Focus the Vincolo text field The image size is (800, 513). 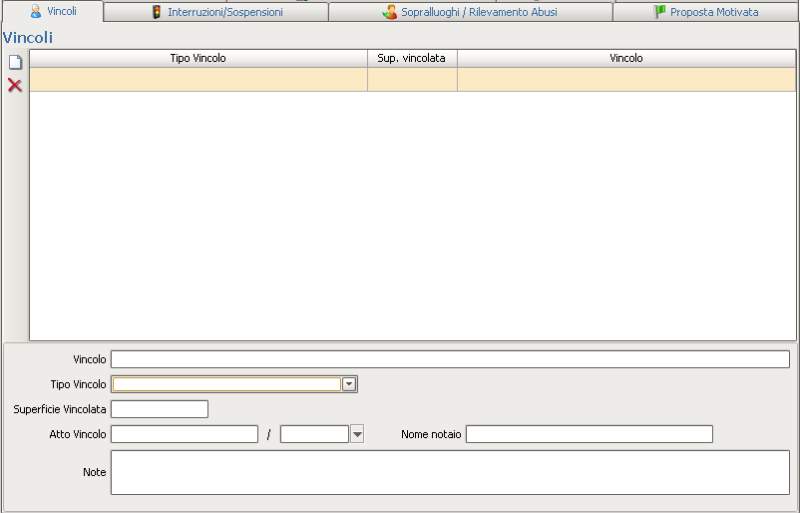point(450,359)
